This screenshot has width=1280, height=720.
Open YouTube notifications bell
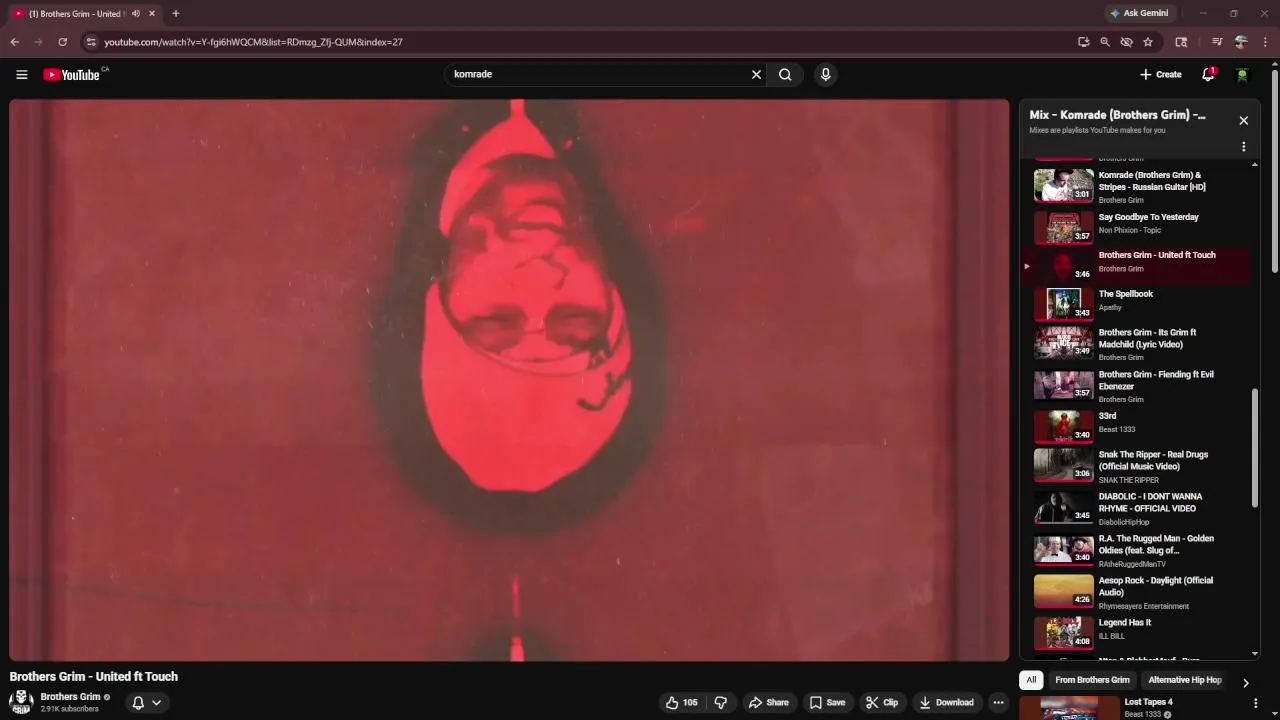(1208, 74)
